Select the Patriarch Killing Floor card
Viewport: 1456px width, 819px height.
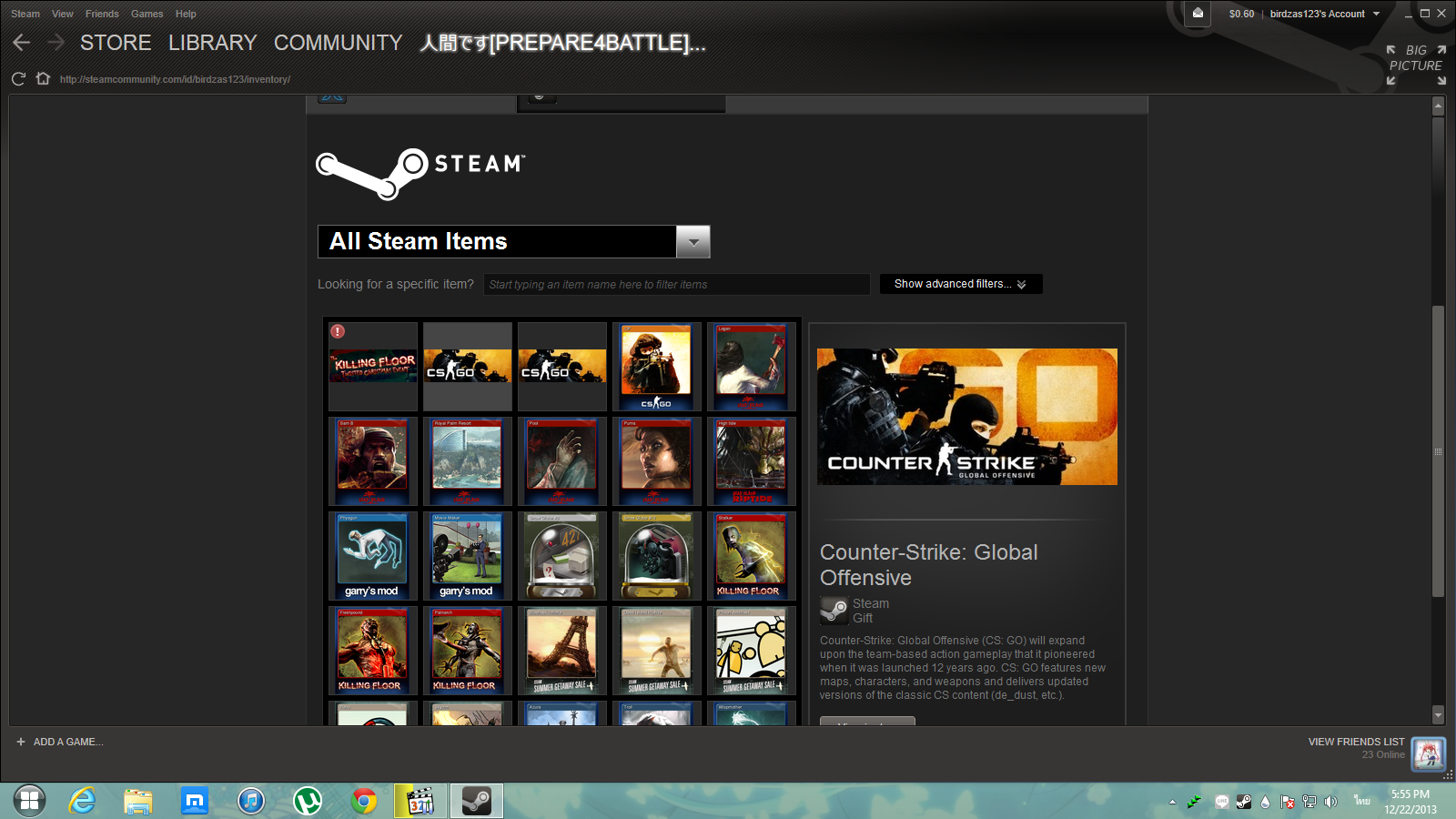tap(468, 651)
